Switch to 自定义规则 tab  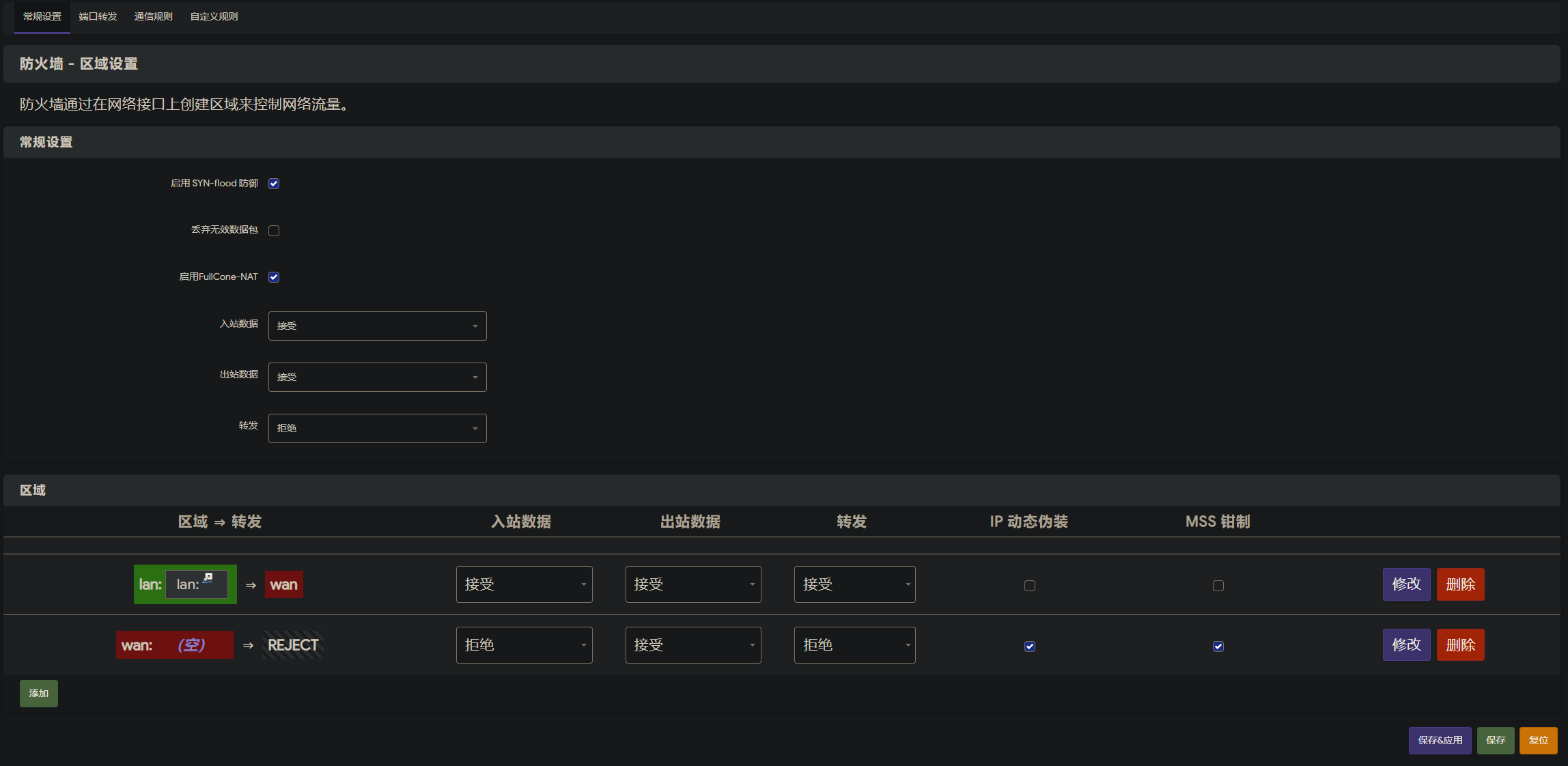tap(214, 16)
